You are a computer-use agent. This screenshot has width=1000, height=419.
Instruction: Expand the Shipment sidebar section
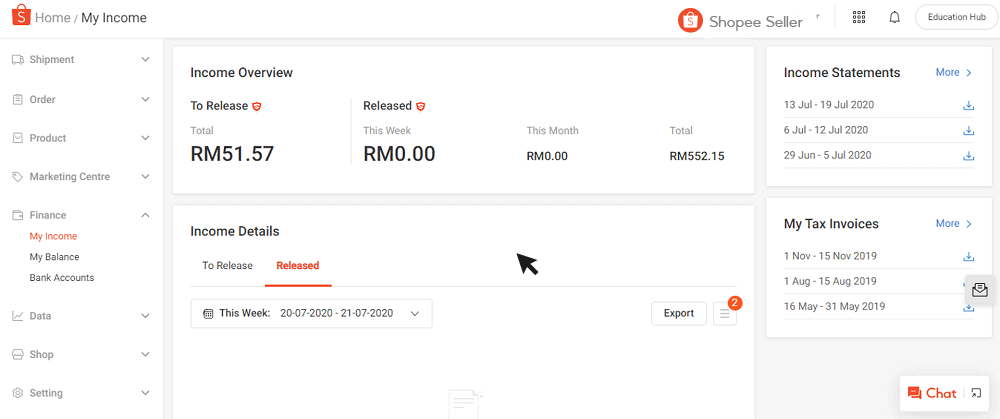click(145, 60)
